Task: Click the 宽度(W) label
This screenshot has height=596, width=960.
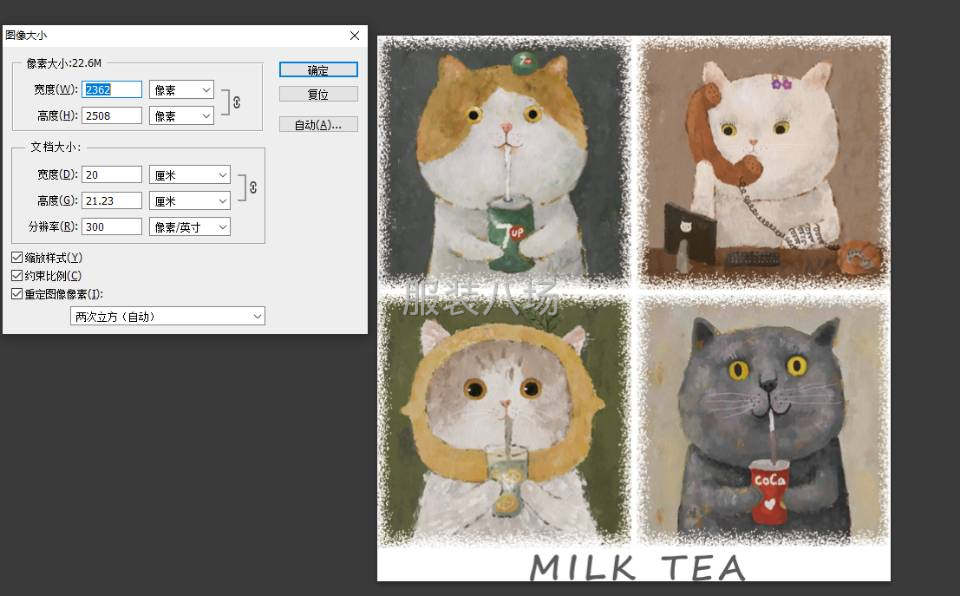Action: point(56,90)
